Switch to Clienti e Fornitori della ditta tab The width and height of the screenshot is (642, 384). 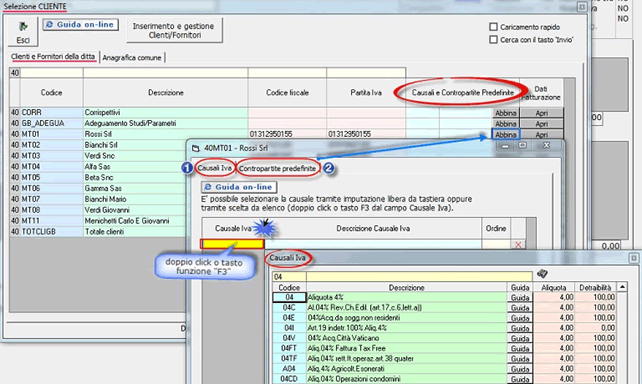(53, 57)
